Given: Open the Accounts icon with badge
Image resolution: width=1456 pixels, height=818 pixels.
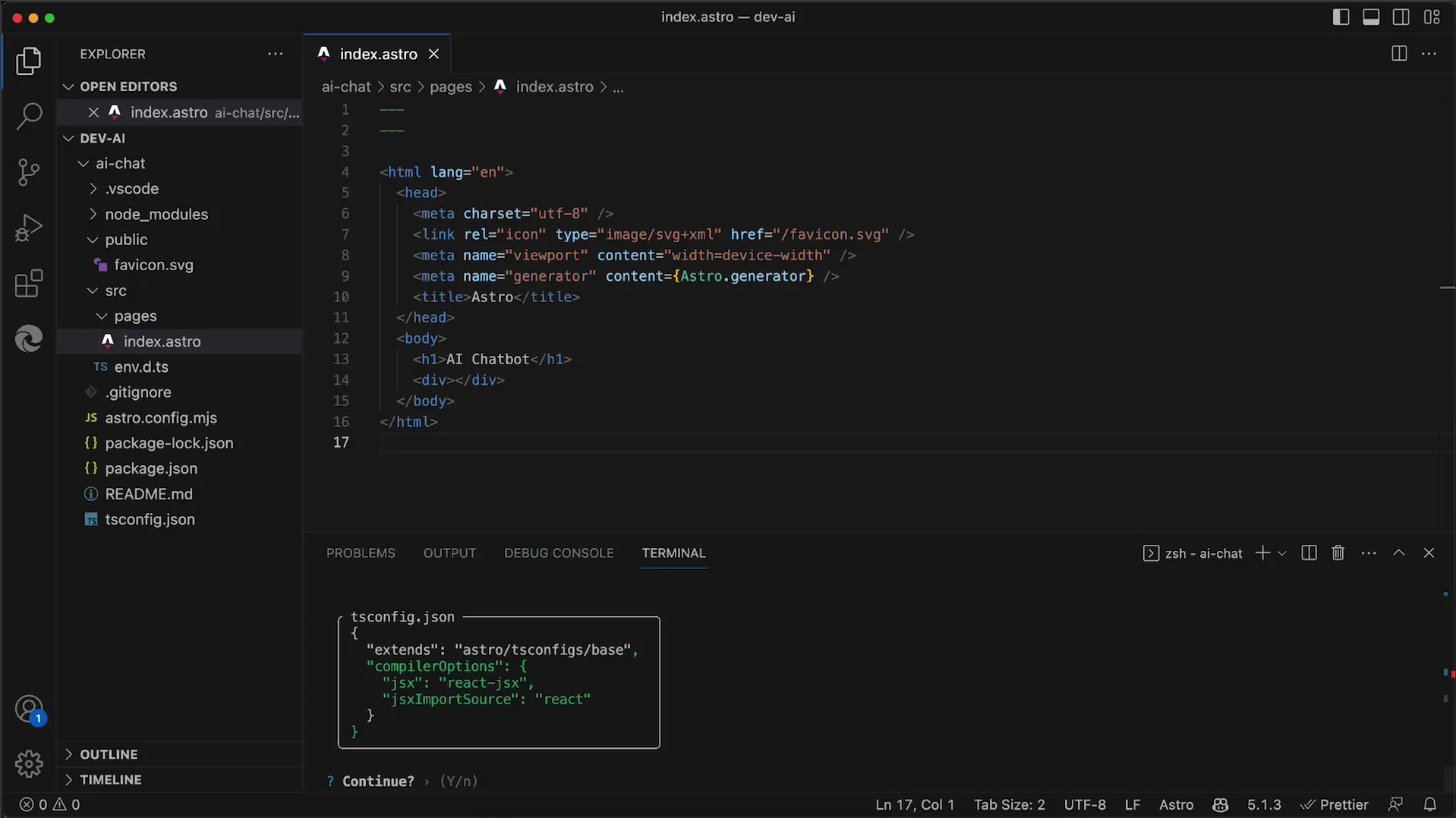Looking at the screenshot, I should tap(30, 711).
